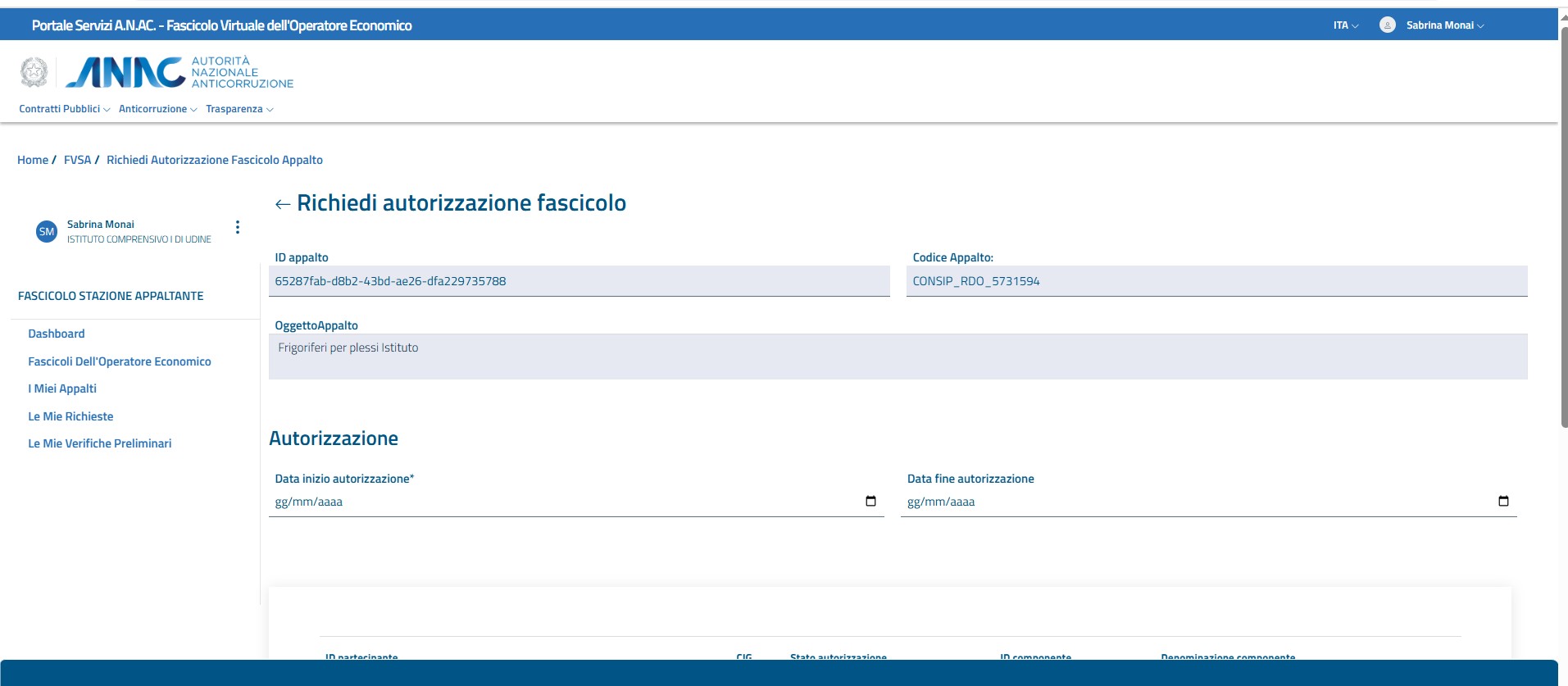Open the Sabrina Monai account dropdown
Viewport: 1568px width, 686px height.
coord(1444,25)
